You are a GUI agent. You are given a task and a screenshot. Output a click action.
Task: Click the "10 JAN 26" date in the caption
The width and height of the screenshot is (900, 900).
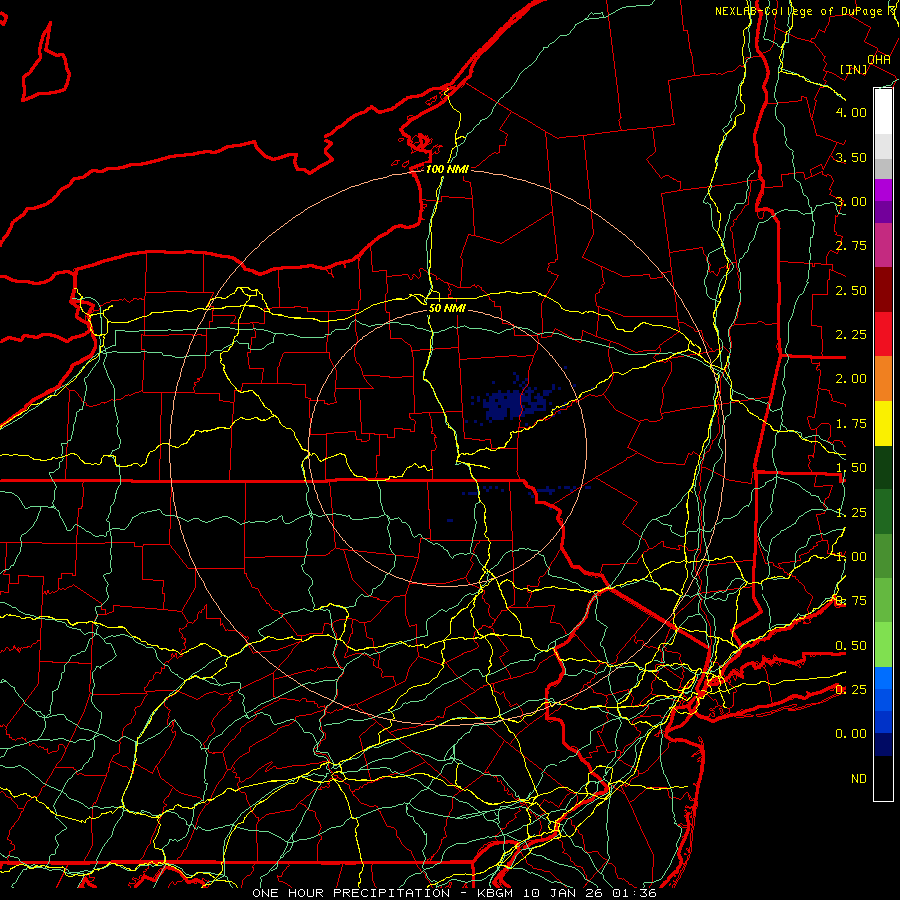(564, 893)
